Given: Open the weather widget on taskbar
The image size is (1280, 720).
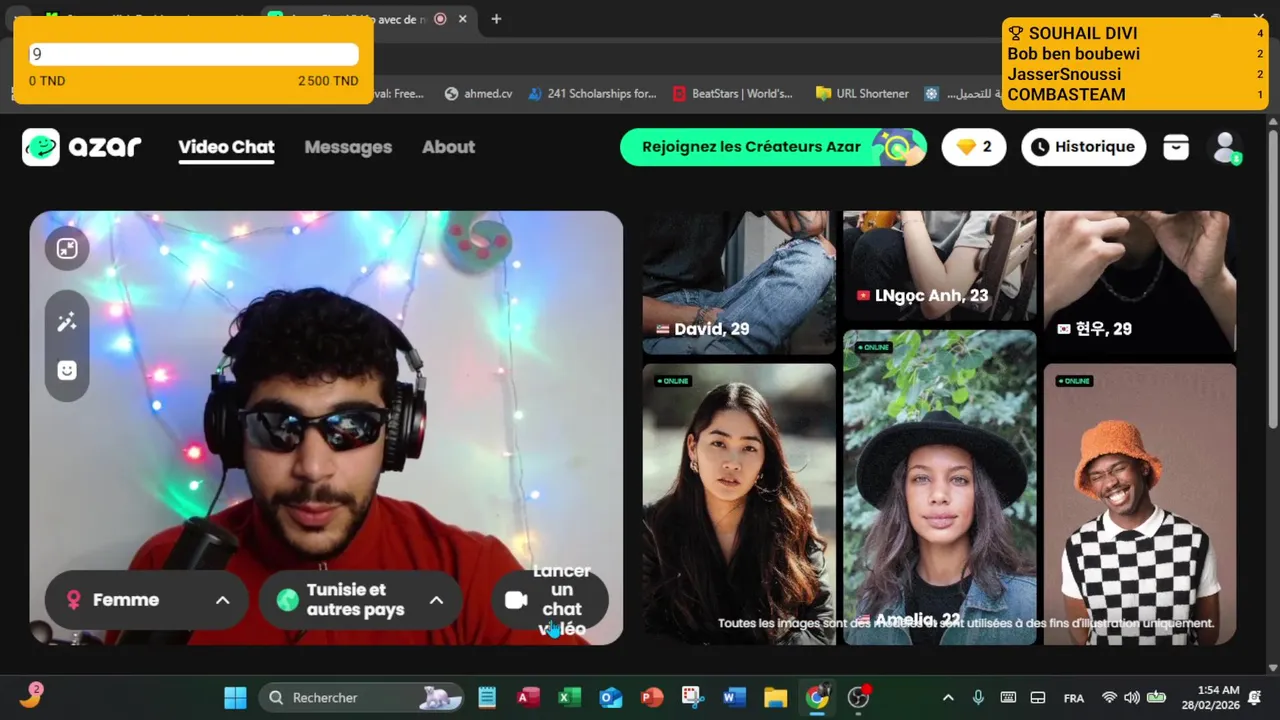Looking at the screenshot, I should (x=31, y=696).
